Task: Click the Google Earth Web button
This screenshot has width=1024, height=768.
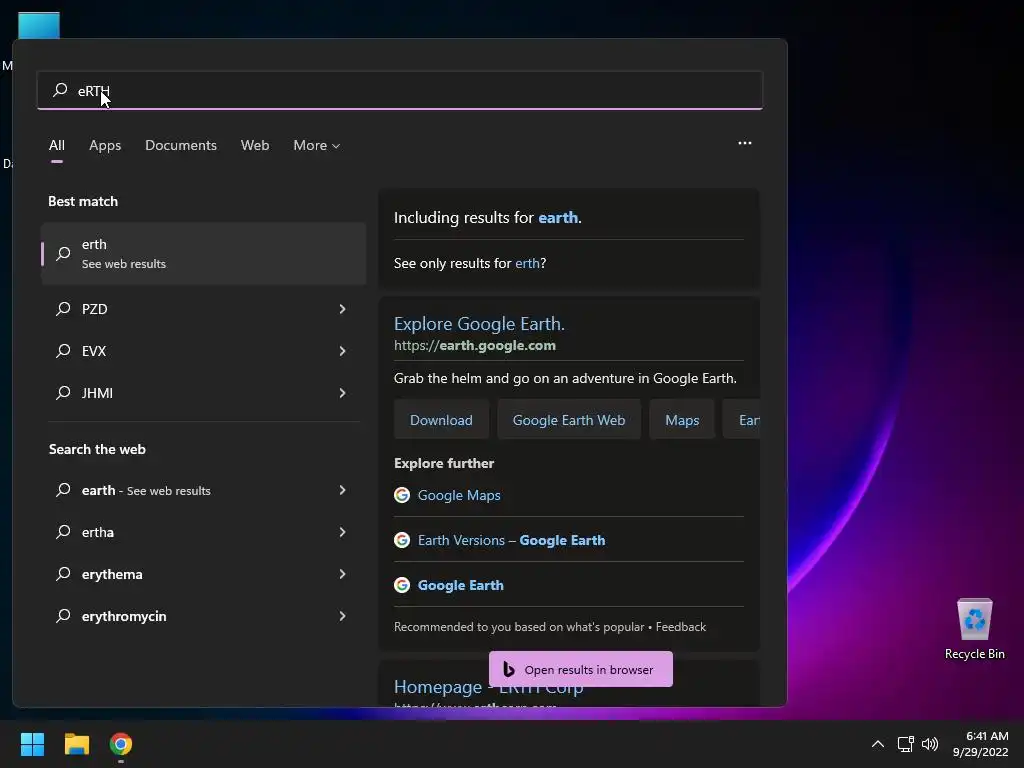Action: [569, 420]
